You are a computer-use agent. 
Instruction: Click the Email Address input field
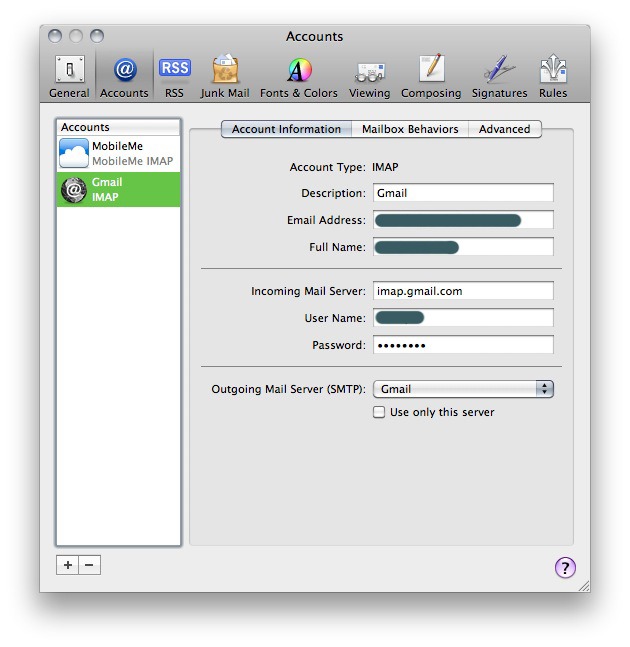click(463, 220)
